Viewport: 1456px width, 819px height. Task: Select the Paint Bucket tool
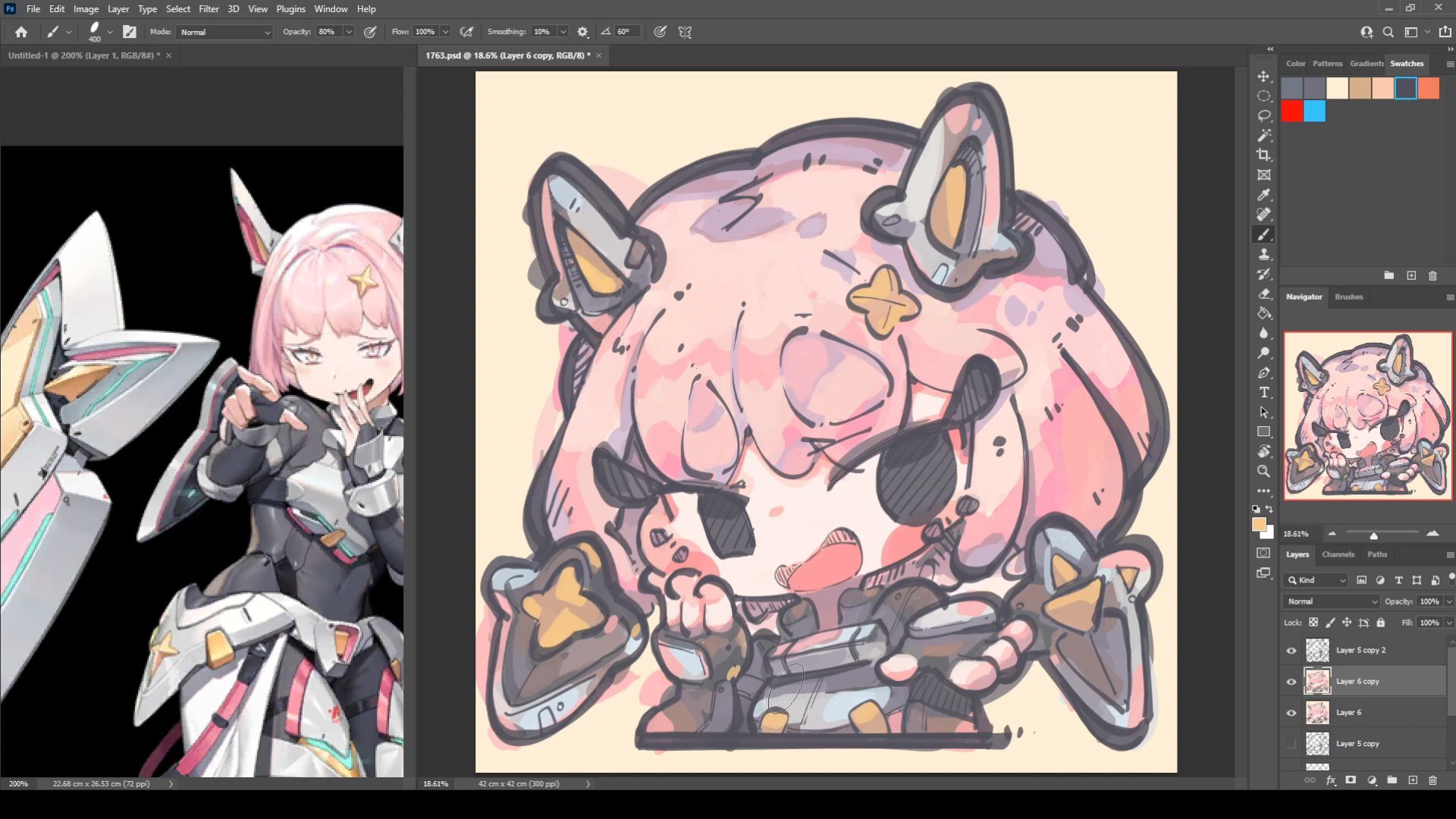1263,313
